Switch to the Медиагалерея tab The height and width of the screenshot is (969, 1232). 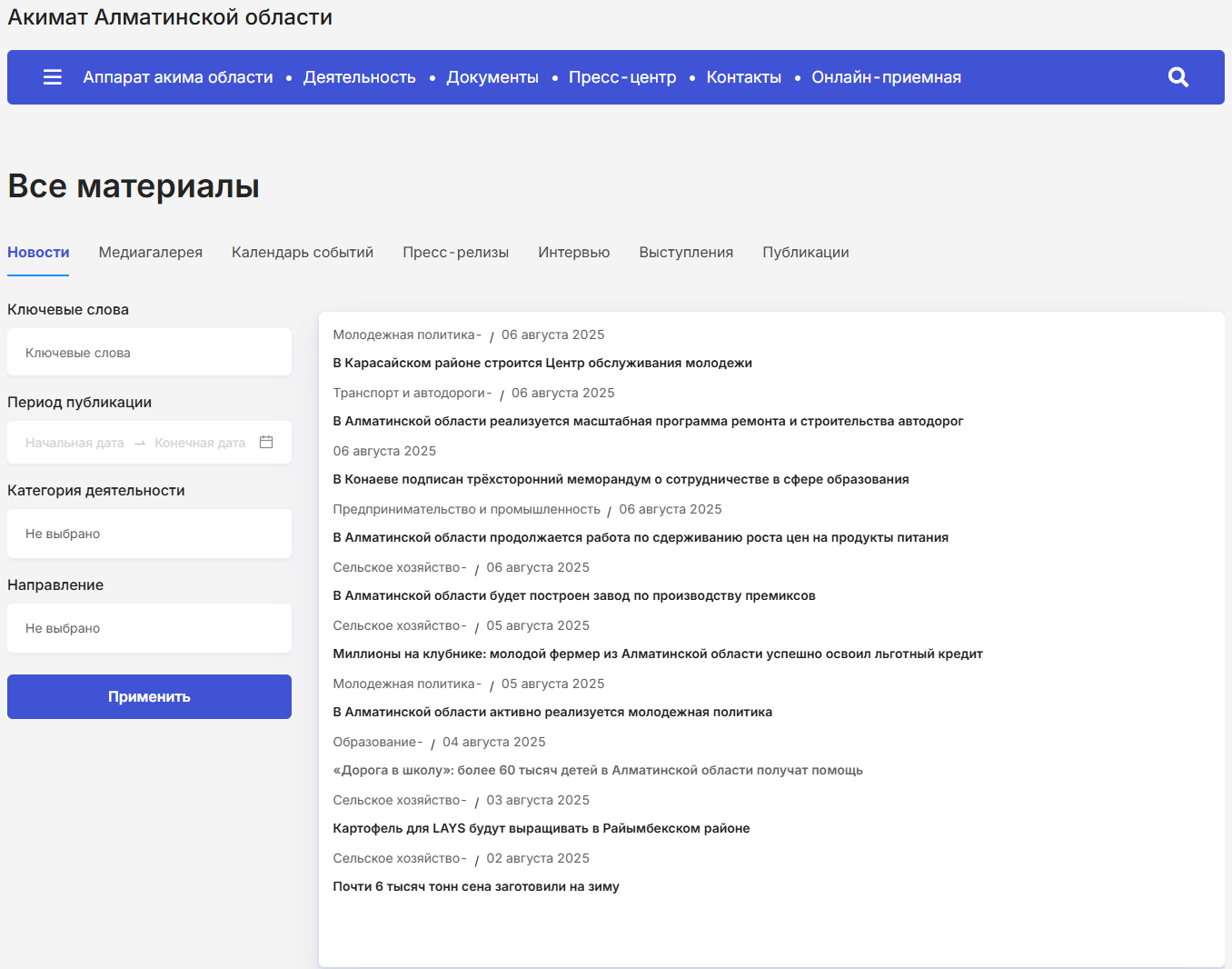[x=151, y=253]
